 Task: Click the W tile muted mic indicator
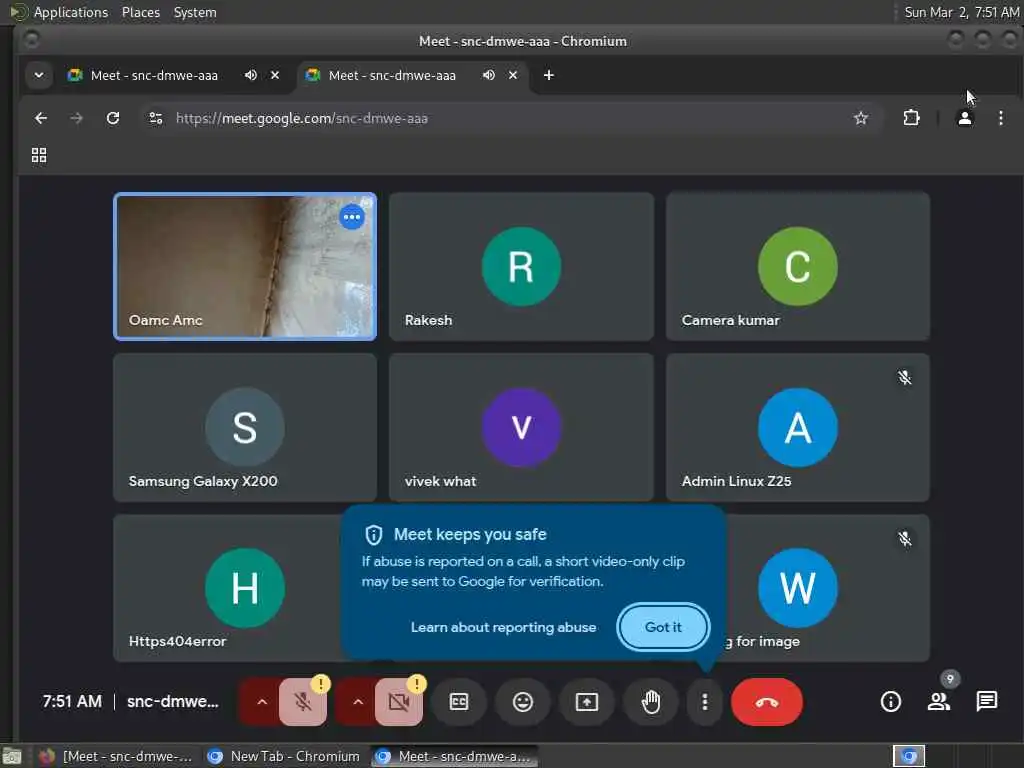(x=904, y=539)
